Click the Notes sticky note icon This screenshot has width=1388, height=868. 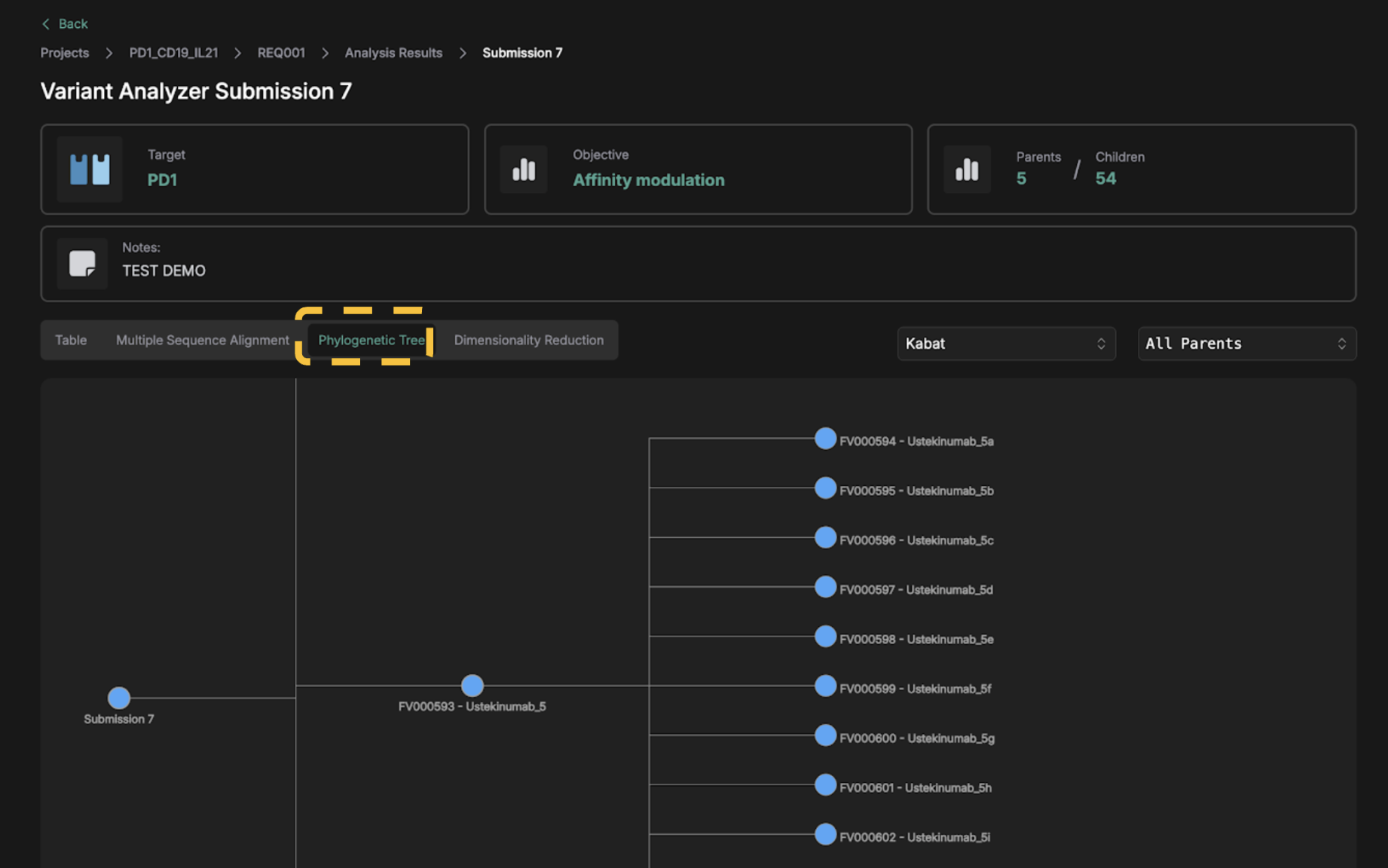pos(82,264)
